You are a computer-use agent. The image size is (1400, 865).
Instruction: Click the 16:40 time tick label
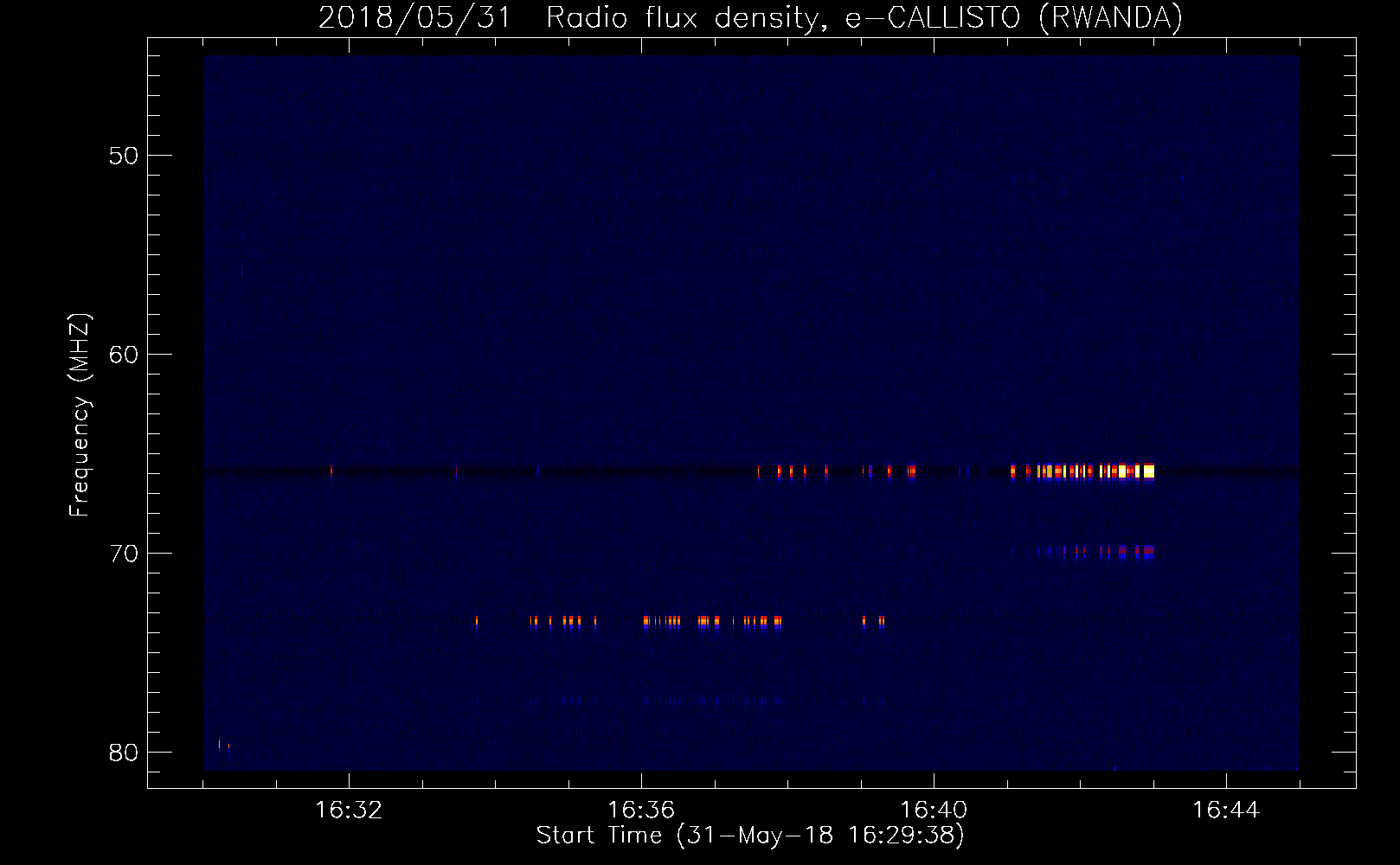click(934, 811)
